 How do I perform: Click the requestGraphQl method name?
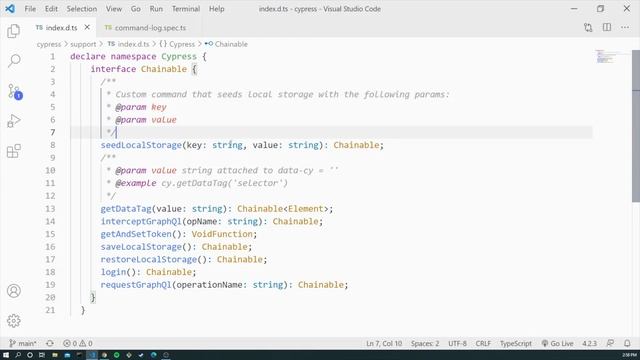tap(136, 284)
